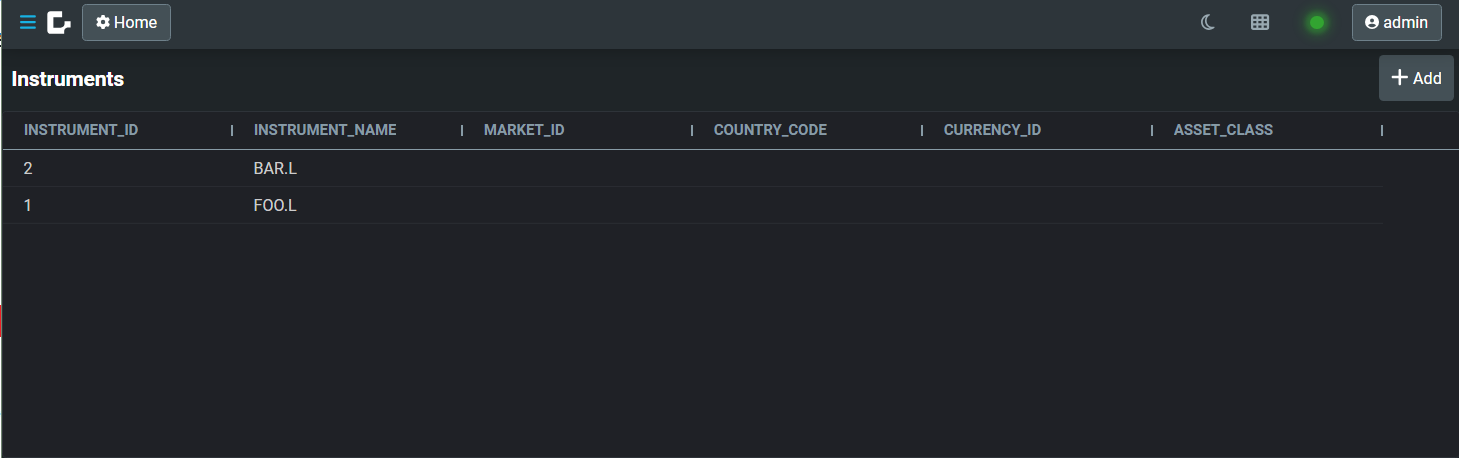Screen dimensions: 1459x458
Task: Click the Instruments page title
Action: coord(68,79)
